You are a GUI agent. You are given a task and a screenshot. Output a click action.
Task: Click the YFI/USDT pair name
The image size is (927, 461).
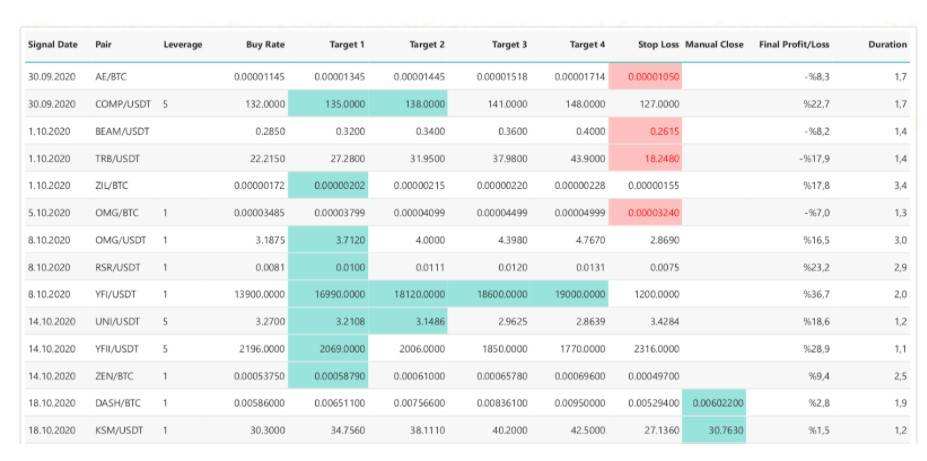point(115,294)
